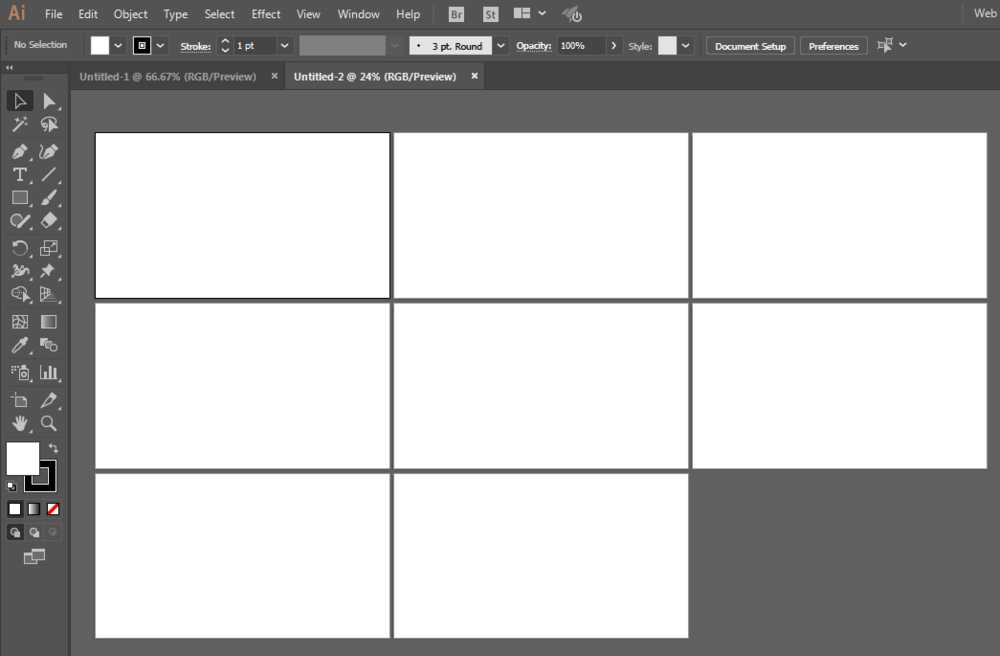This screenshot has width=1000, height=656.
Task: Open the Style swatch dropdown
Action: (686, 46)
